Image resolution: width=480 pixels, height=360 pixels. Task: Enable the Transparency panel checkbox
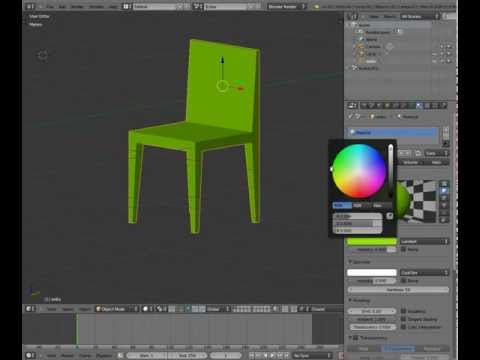point(356,338)
